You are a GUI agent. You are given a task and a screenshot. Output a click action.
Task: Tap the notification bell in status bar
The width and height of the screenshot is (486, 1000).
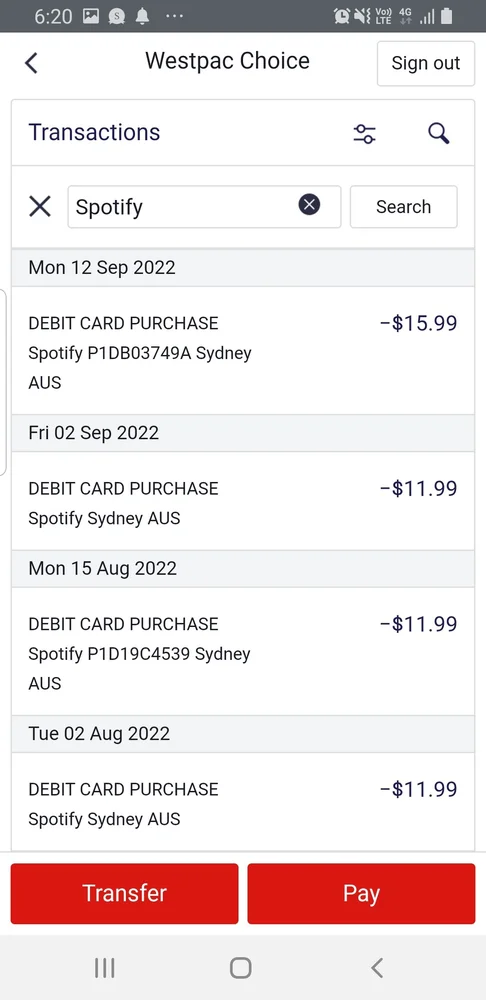pyautogui.click(x=142, y=16)
